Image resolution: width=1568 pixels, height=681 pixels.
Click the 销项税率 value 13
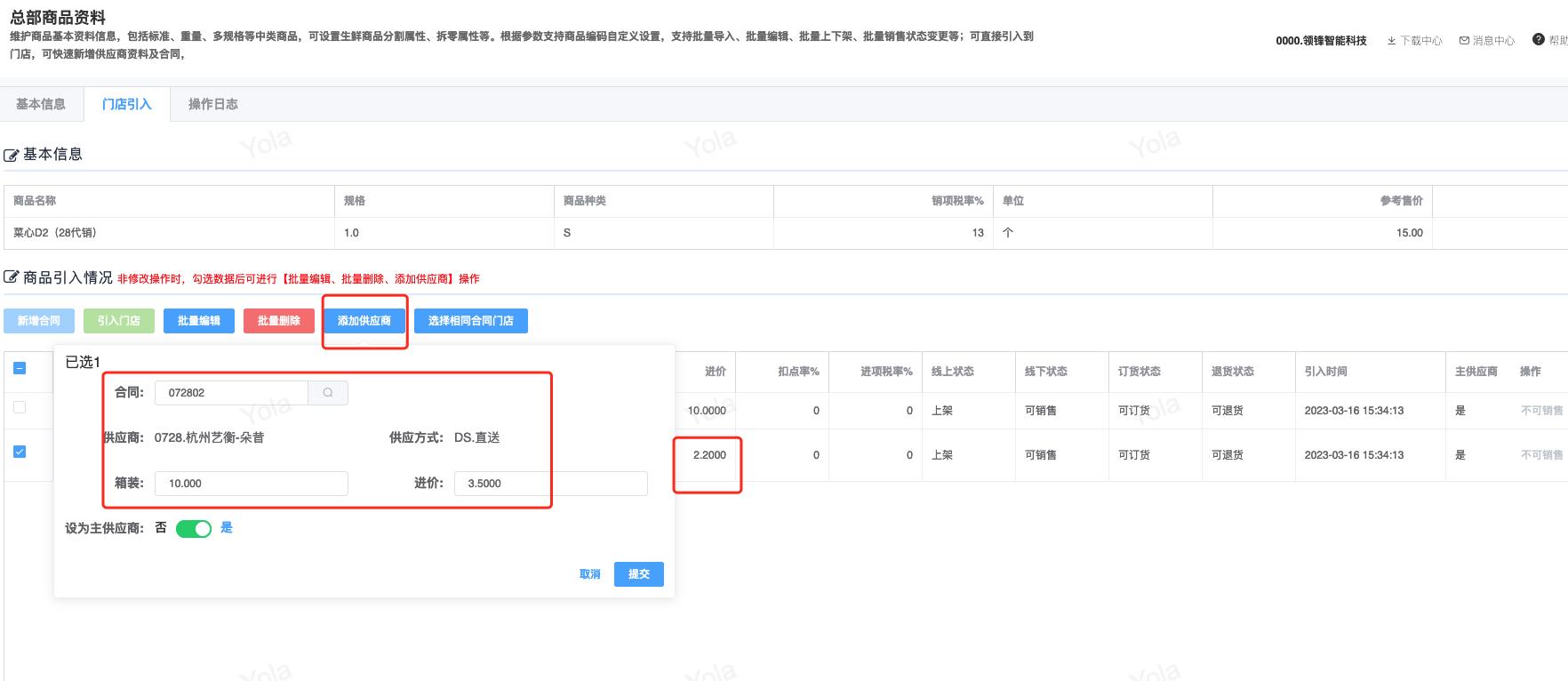pos(978,233)
